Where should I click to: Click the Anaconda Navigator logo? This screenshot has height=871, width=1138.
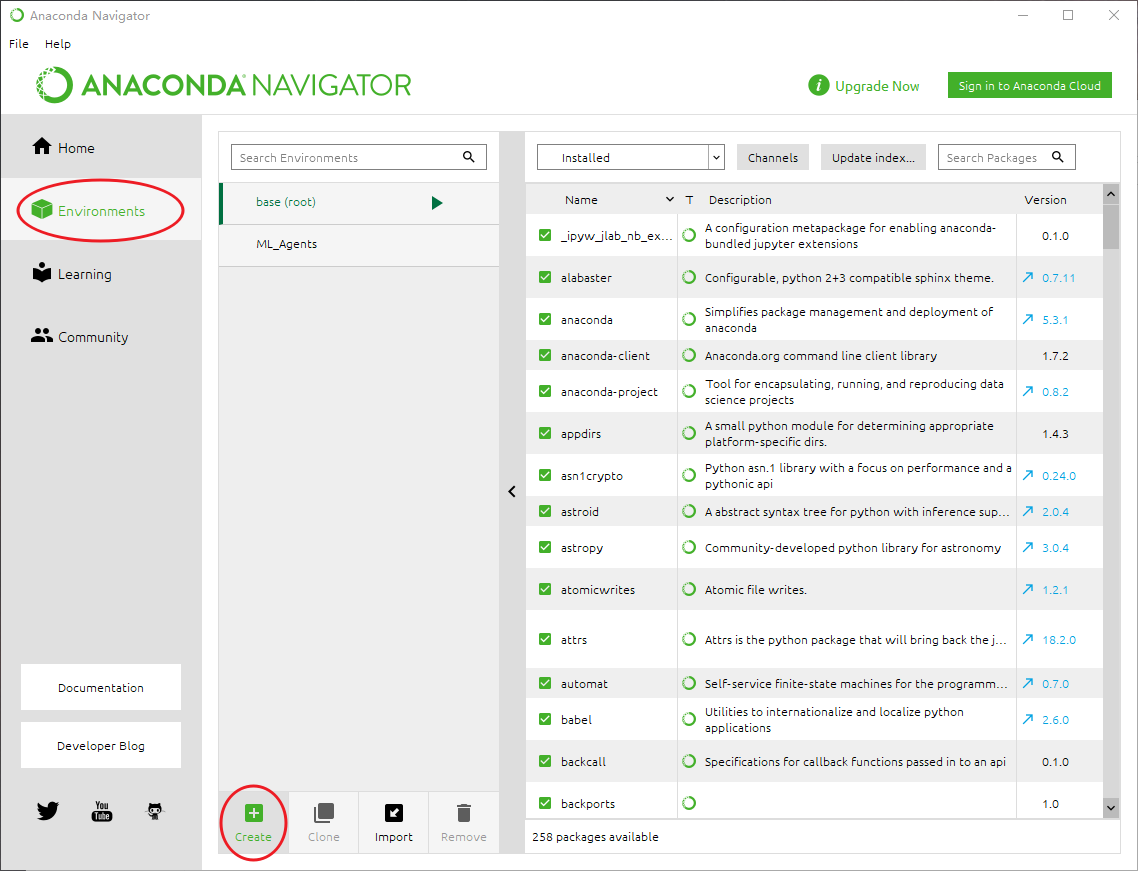point(224,85)
